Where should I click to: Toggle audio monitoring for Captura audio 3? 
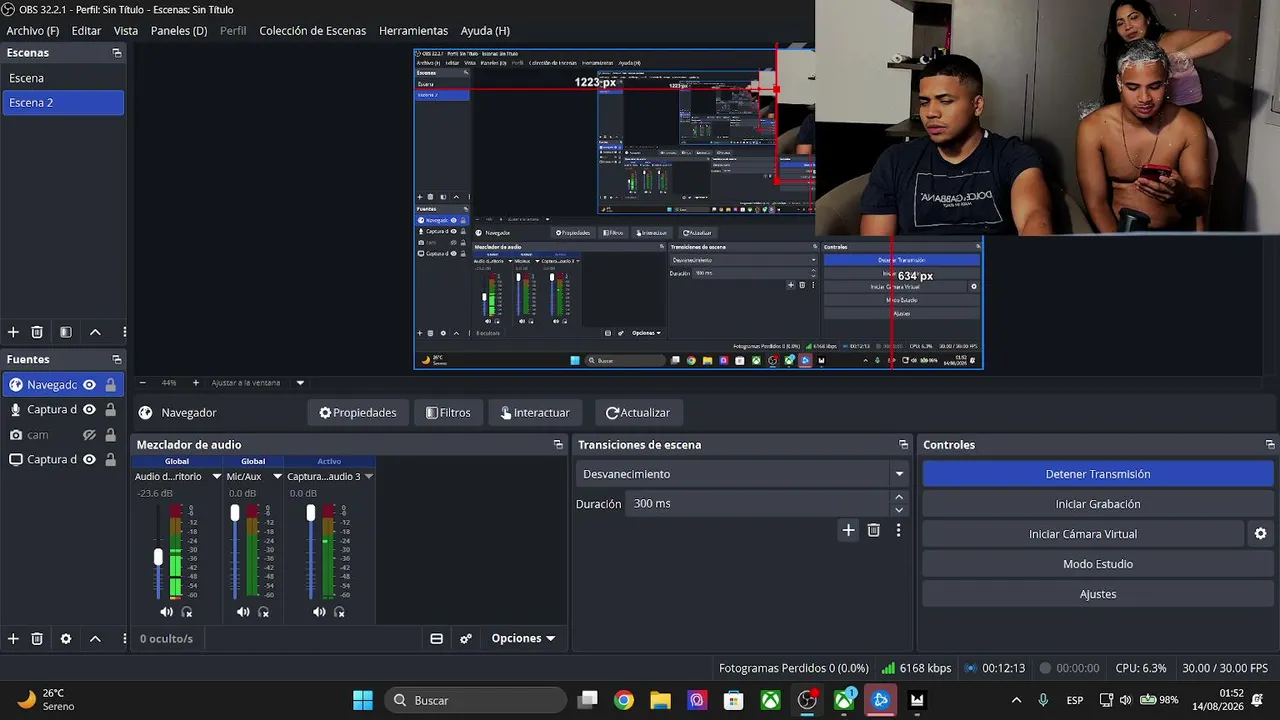[339, 612]
